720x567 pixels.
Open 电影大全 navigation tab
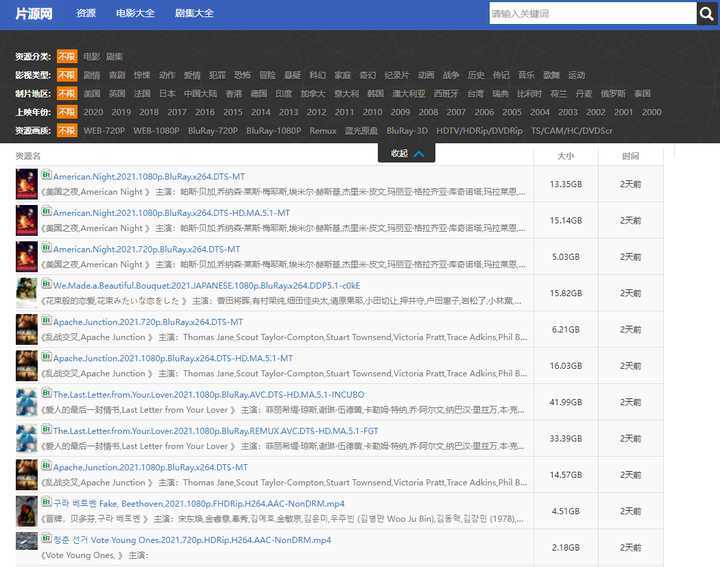(x=135, y=13)
